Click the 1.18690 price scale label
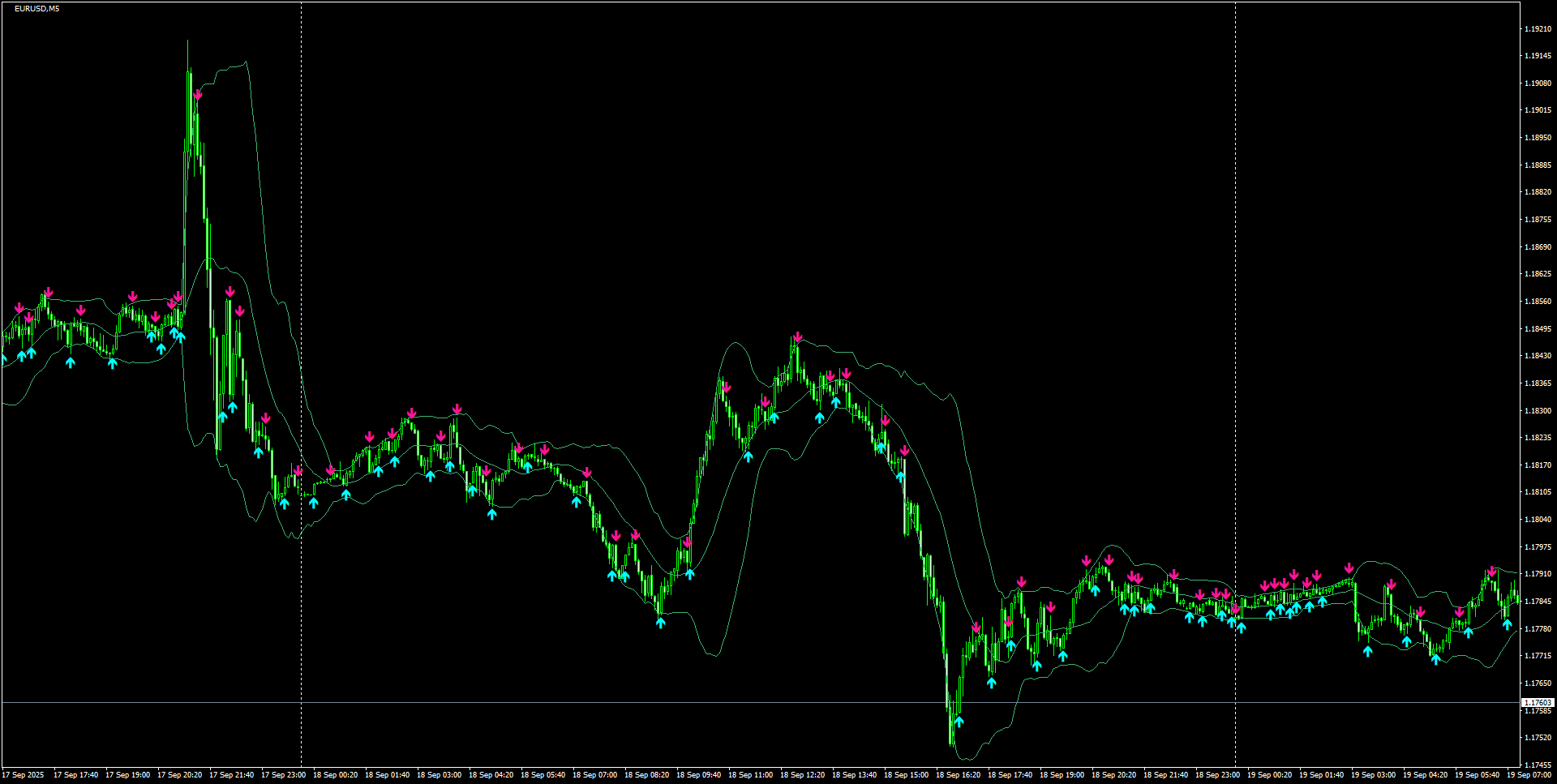This screenshot has width=1557, height=784. [1538, 247]
